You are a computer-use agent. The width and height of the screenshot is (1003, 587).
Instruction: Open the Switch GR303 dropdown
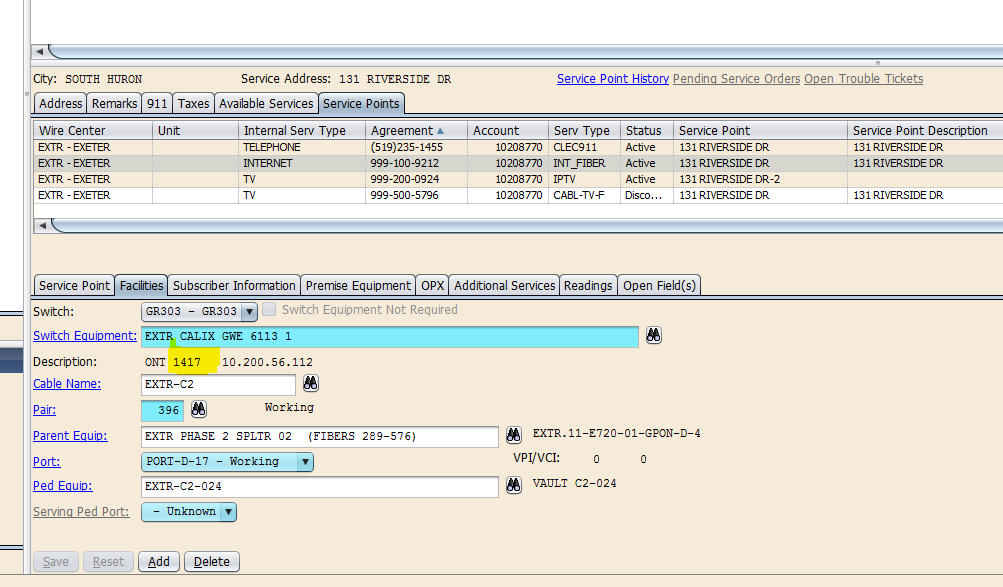tap(249, 312)
